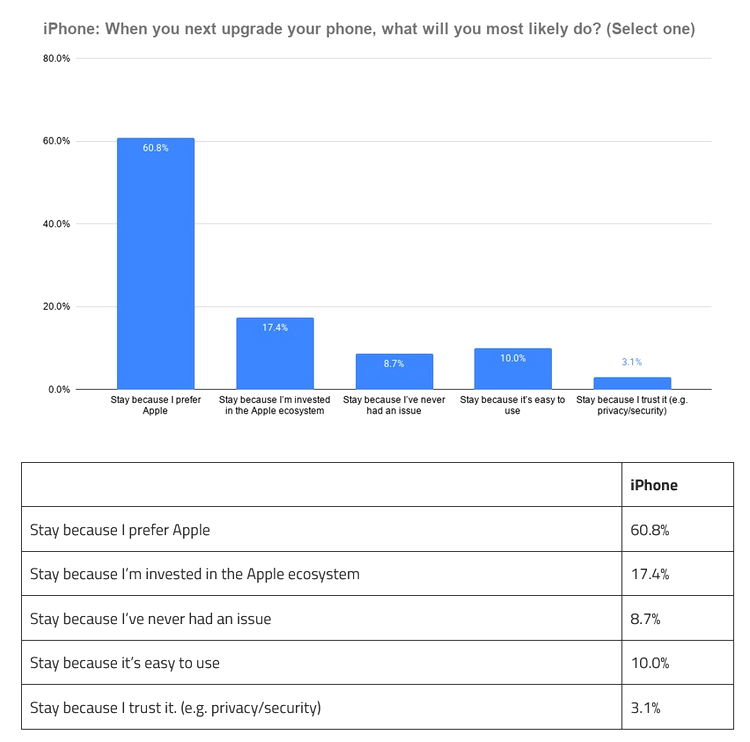Click the 'iPhone' table column header
Image resolution: width=750 pixels, height=742 pixels.
point(654,485)
